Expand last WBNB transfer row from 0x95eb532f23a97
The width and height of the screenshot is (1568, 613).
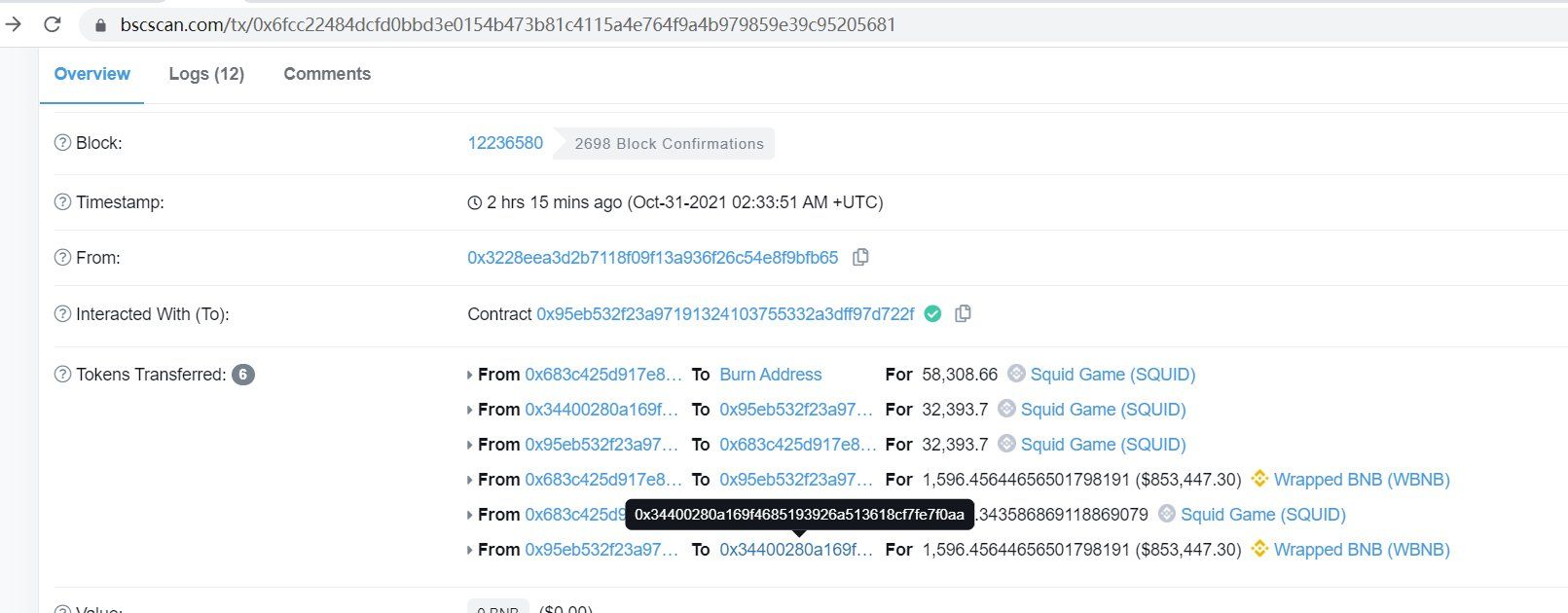(x=470, y=550)
